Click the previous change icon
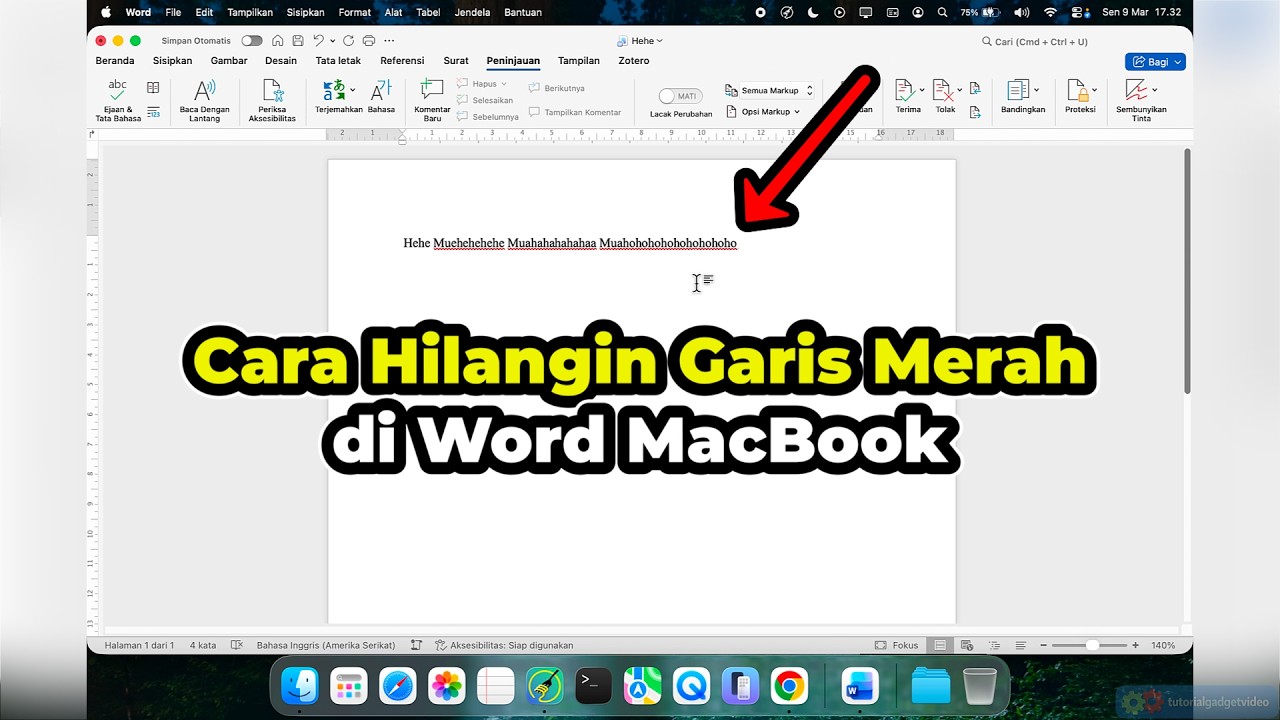This screenshot has width=1280, height=720. (x=975, y=88)
